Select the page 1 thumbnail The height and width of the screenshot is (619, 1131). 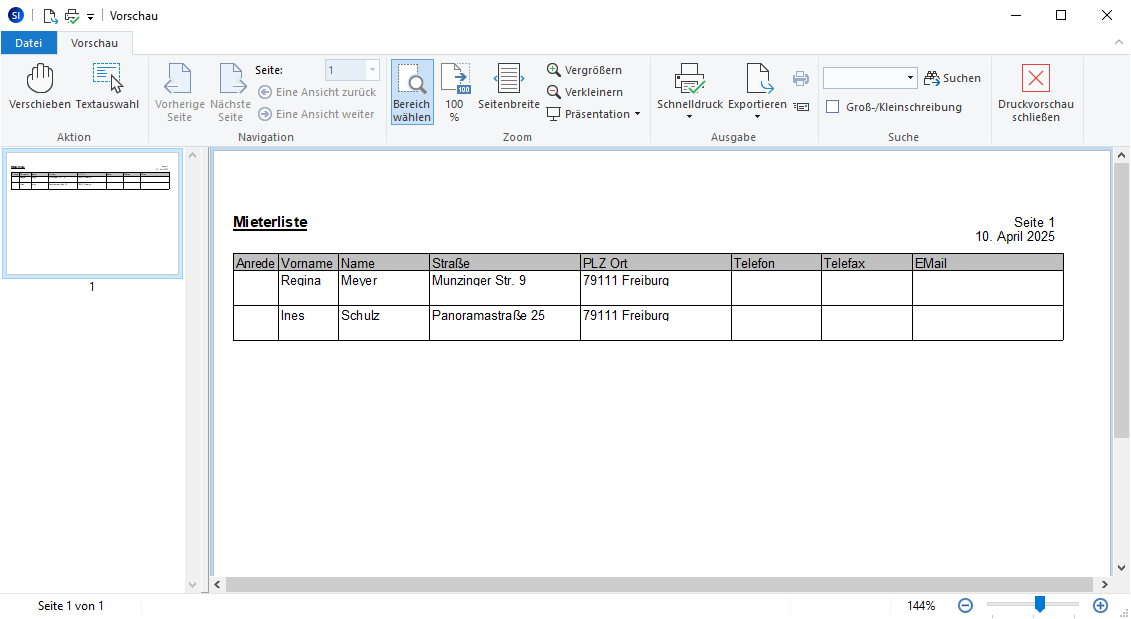(92, 214)
